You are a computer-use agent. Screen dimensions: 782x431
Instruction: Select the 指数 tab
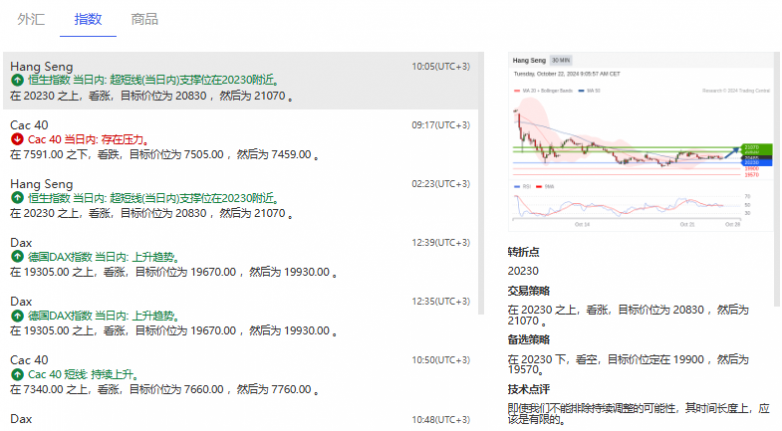point(87,19)
